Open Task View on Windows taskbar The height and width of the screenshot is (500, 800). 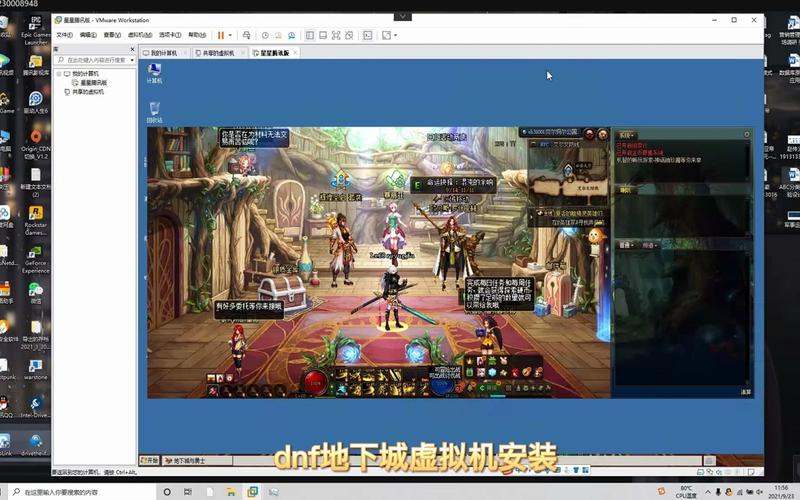point(188,492)
